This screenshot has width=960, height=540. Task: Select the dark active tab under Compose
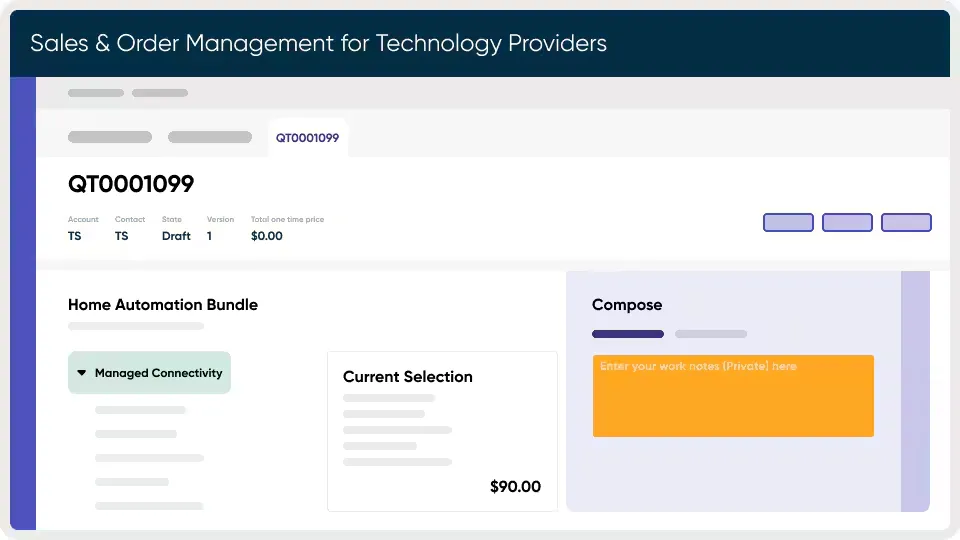pyautogui.click(x=627, y=334)
